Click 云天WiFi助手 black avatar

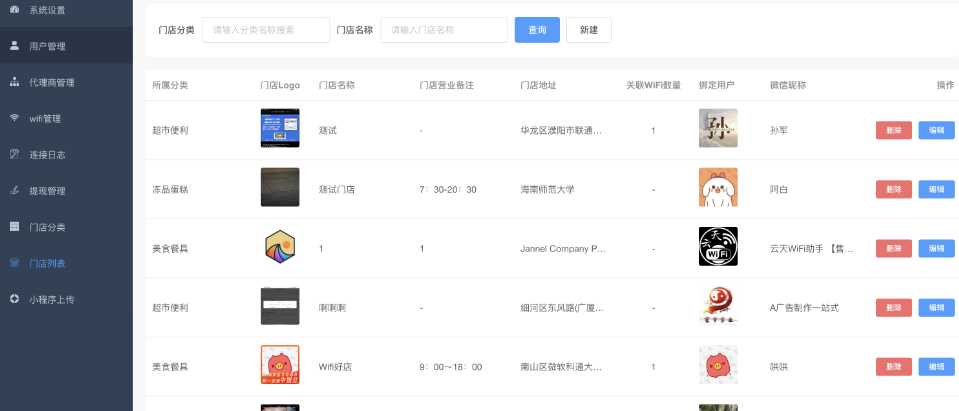click(718, 246)
